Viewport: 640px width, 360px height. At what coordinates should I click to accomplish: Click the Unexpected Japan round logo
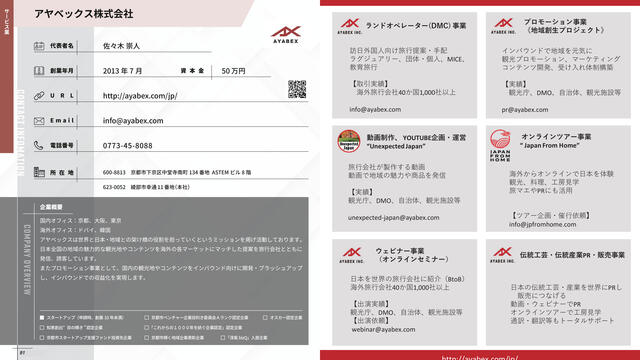click(349, 141)
